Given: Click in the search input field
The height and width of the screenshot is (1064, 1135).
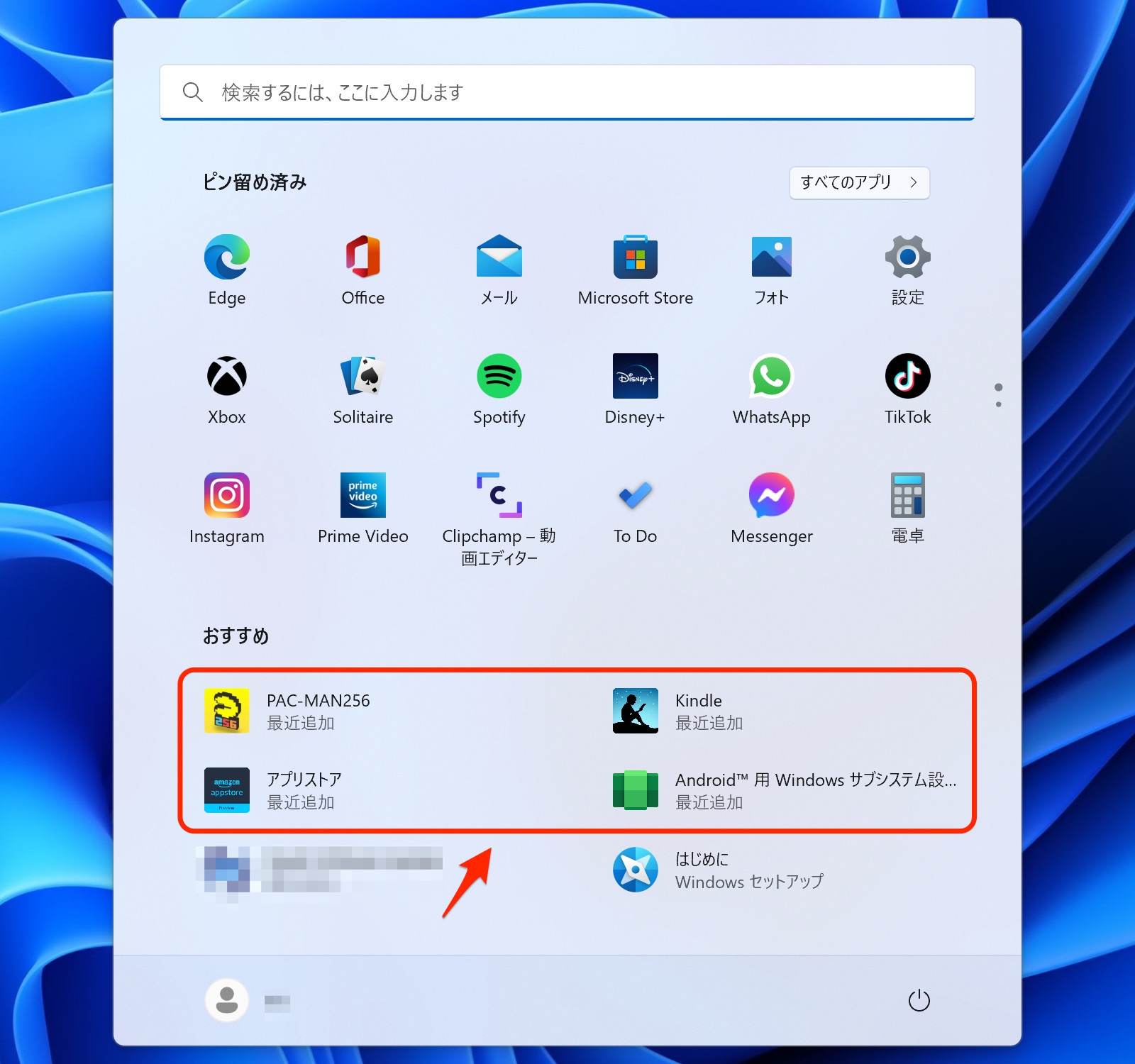Looking at the screenshot, I should pos(567,92).
